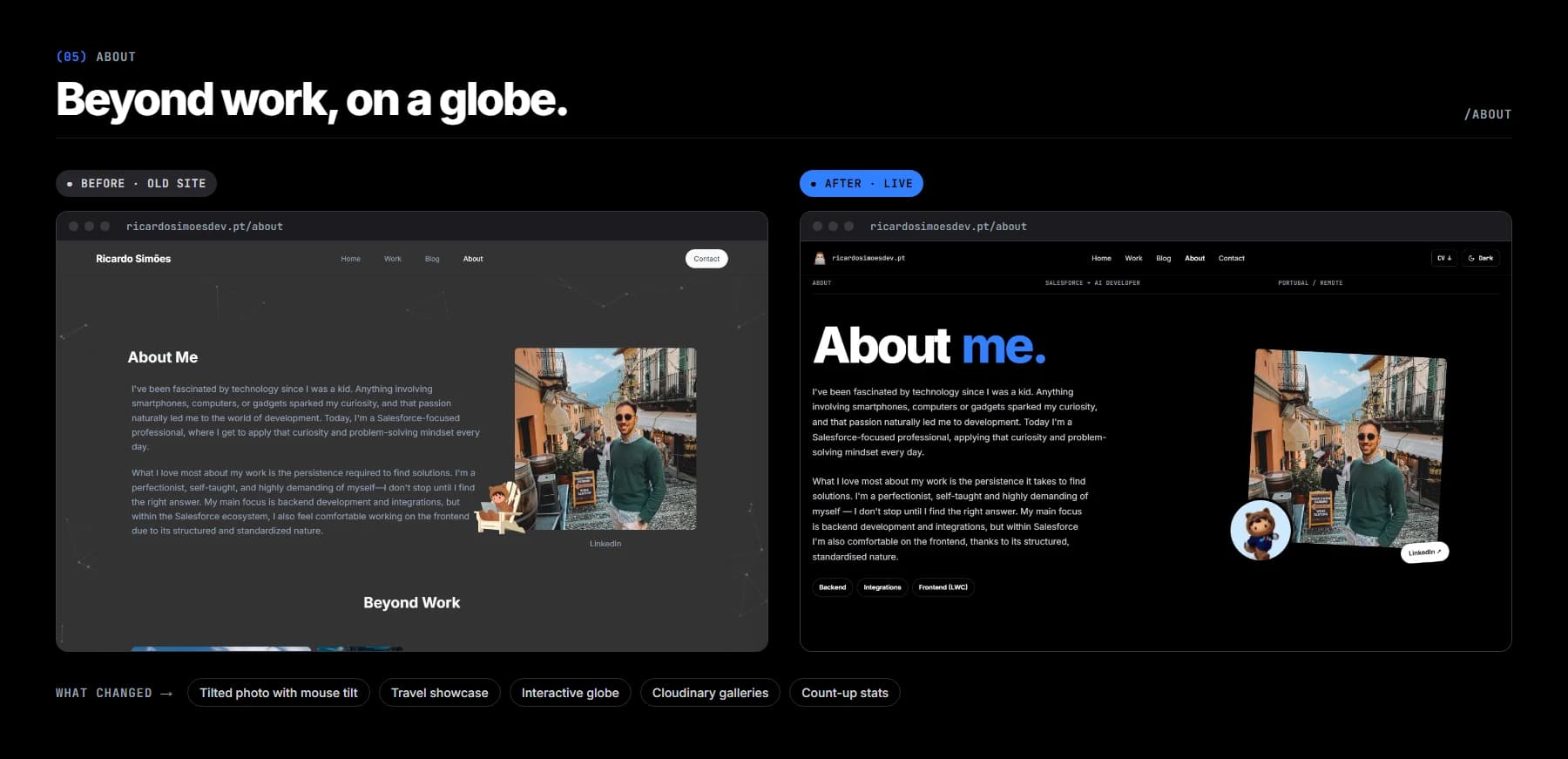Open Home in the After preview nav
Viewport: 1568px width, 759px height.
(1101, 258)
